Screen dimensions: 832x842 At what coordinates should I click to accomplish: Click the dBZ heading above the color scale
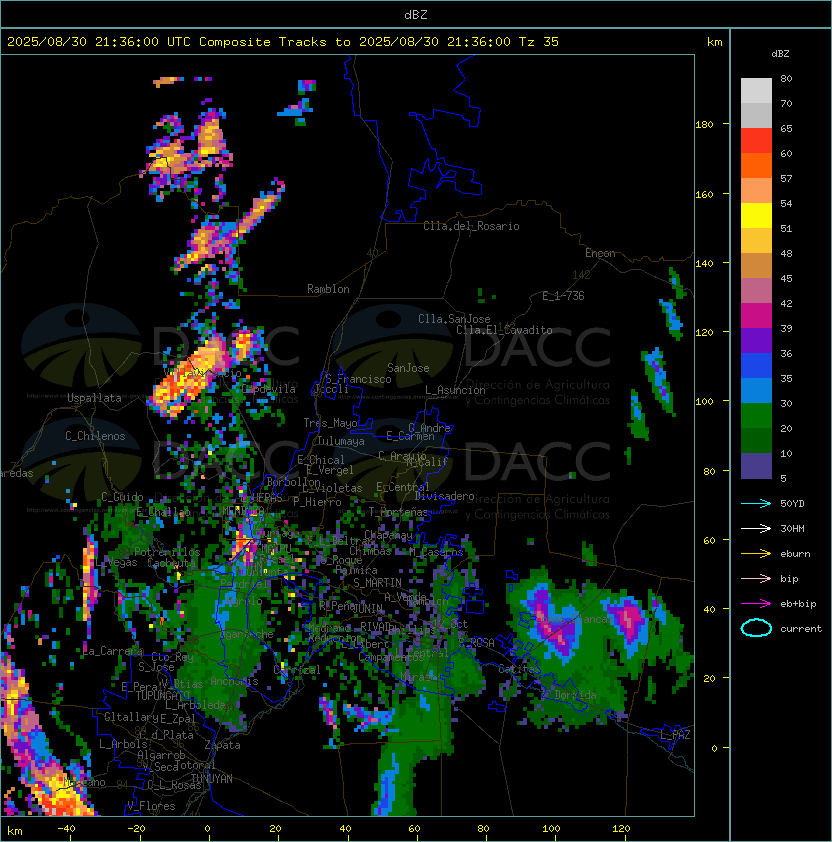pyautogui.click(x=780, y=54)
